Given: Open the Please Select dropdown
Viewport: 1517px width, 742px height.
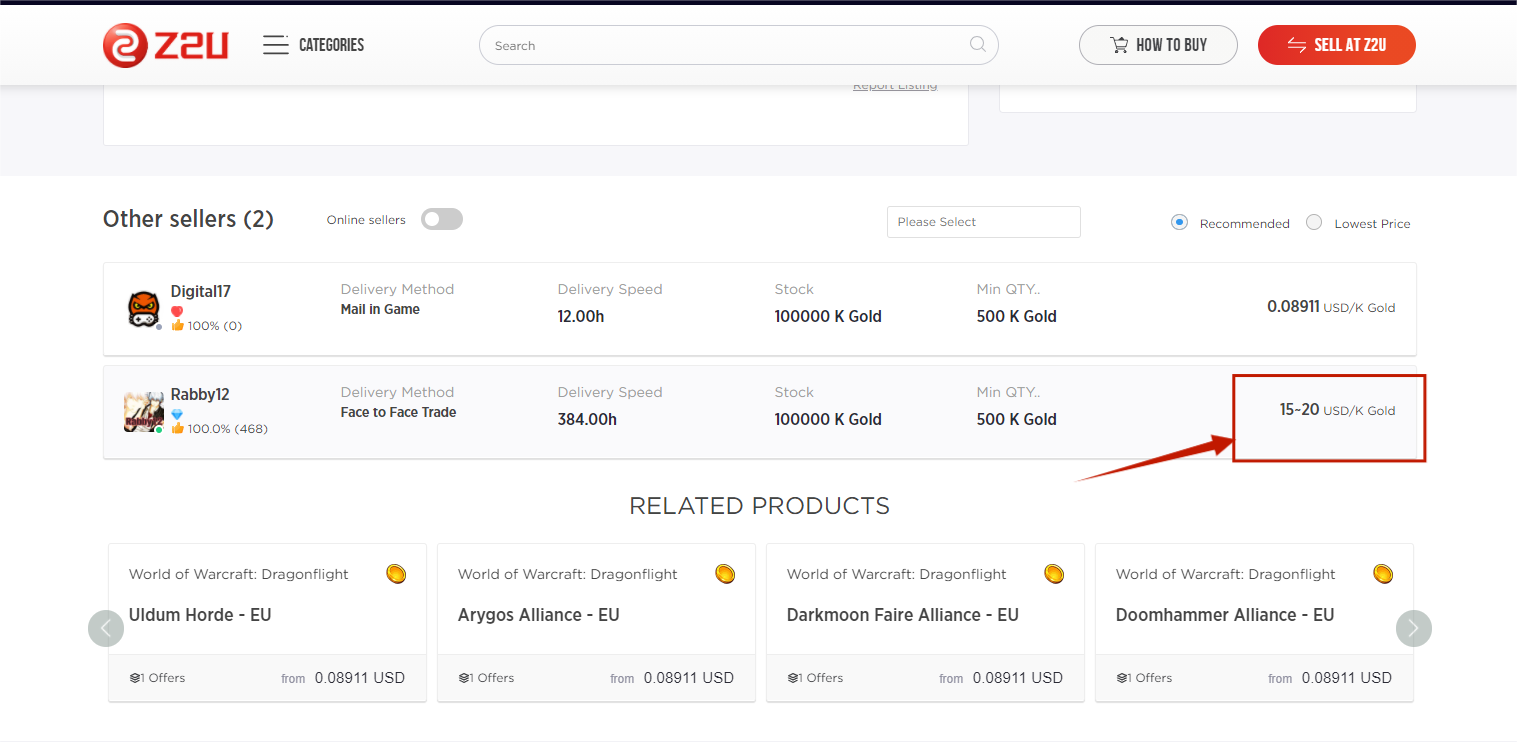Looking at the screenshot, I should click(983, 222).
